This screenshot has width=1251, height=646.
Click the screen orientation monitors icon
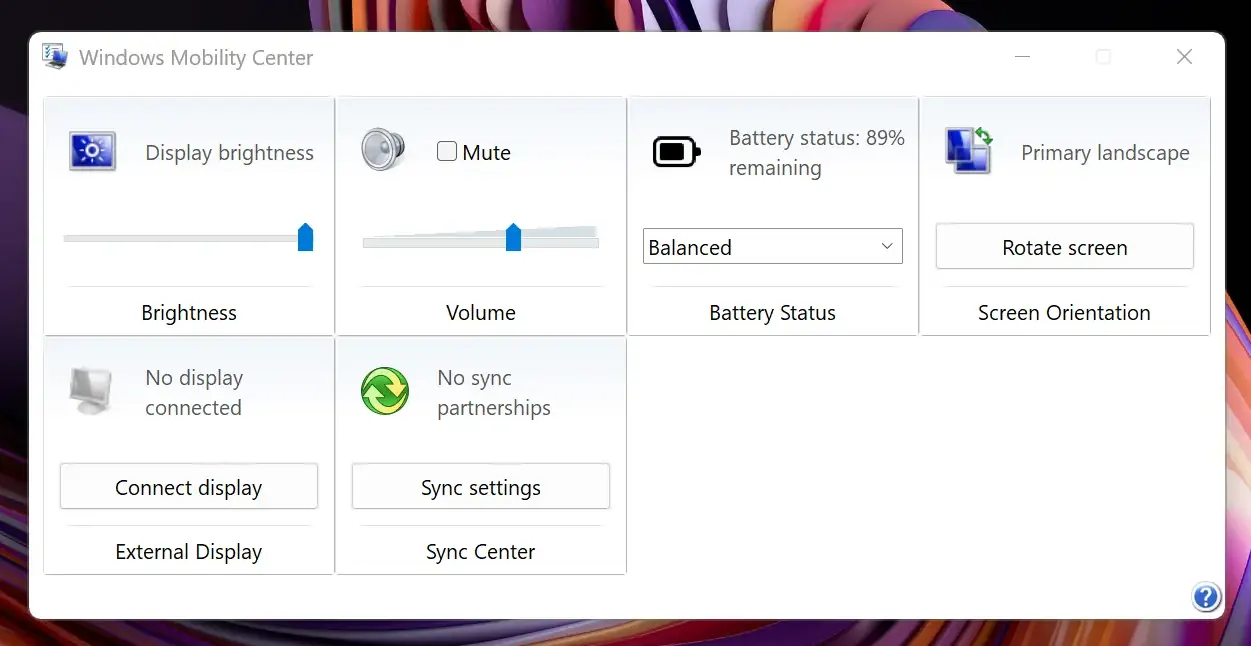pos(969,151)
